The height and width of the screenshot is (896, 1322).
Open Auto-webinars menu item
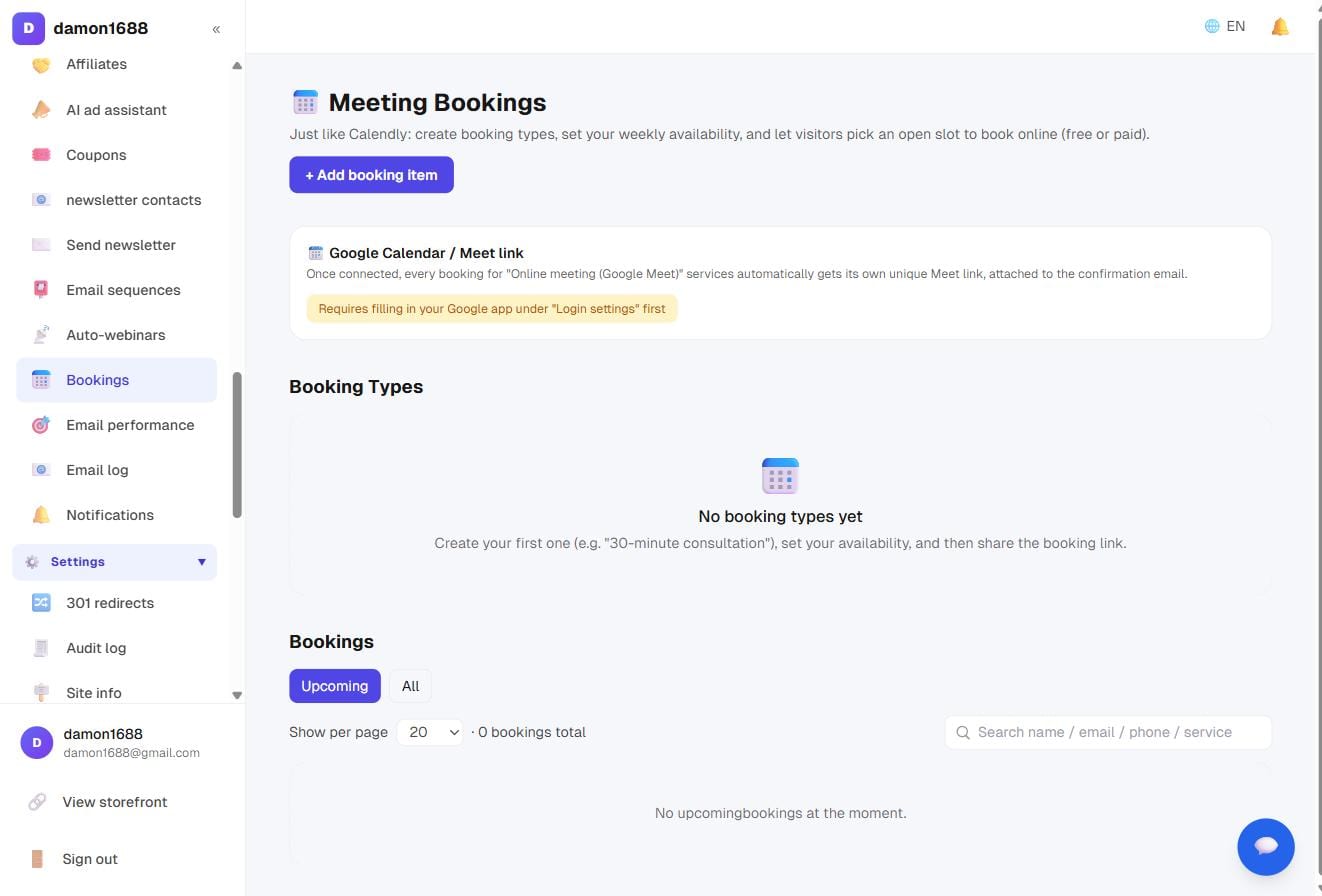[x=116, y=335]
